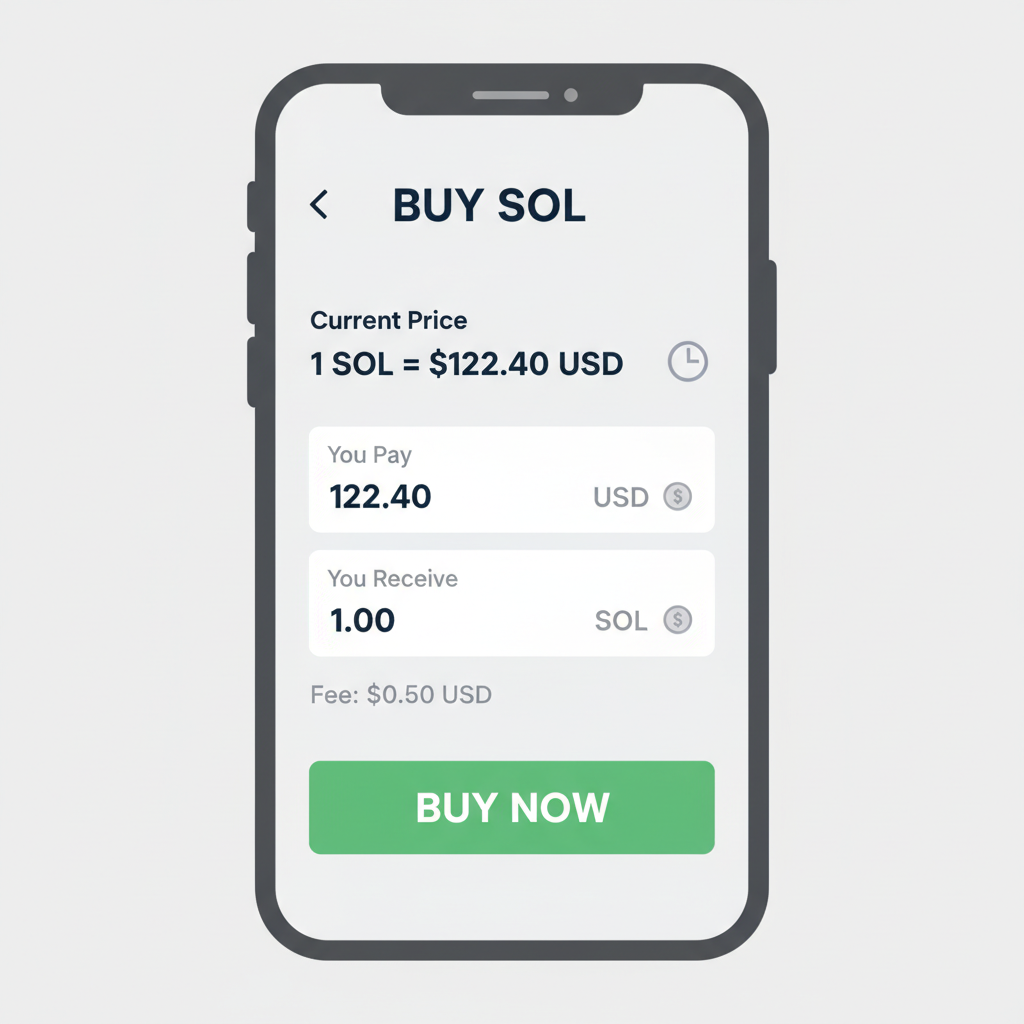1024x1024 pixels.
Task: Click the back arrow icon
Action: pos(318,206)
